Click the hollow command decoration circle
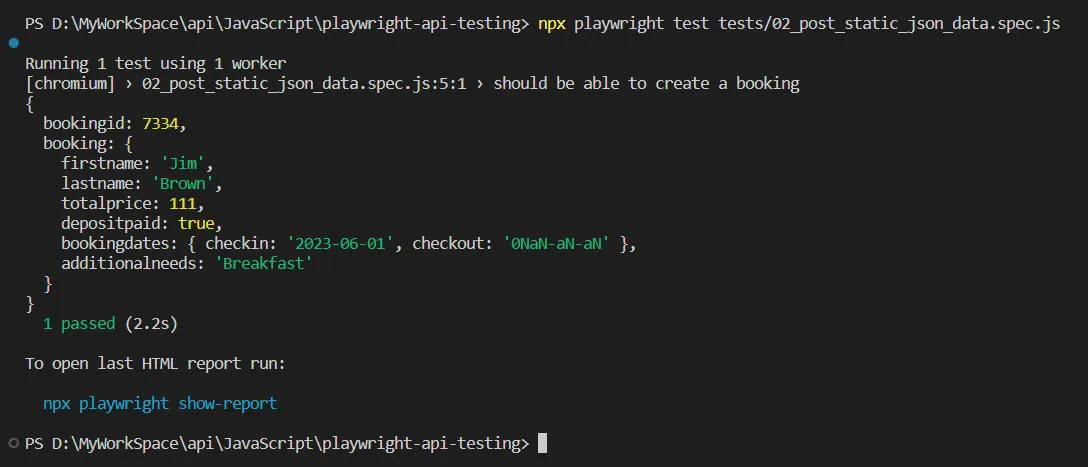The width and height of the screenshot is (1088, 467). tap(14, 443)
